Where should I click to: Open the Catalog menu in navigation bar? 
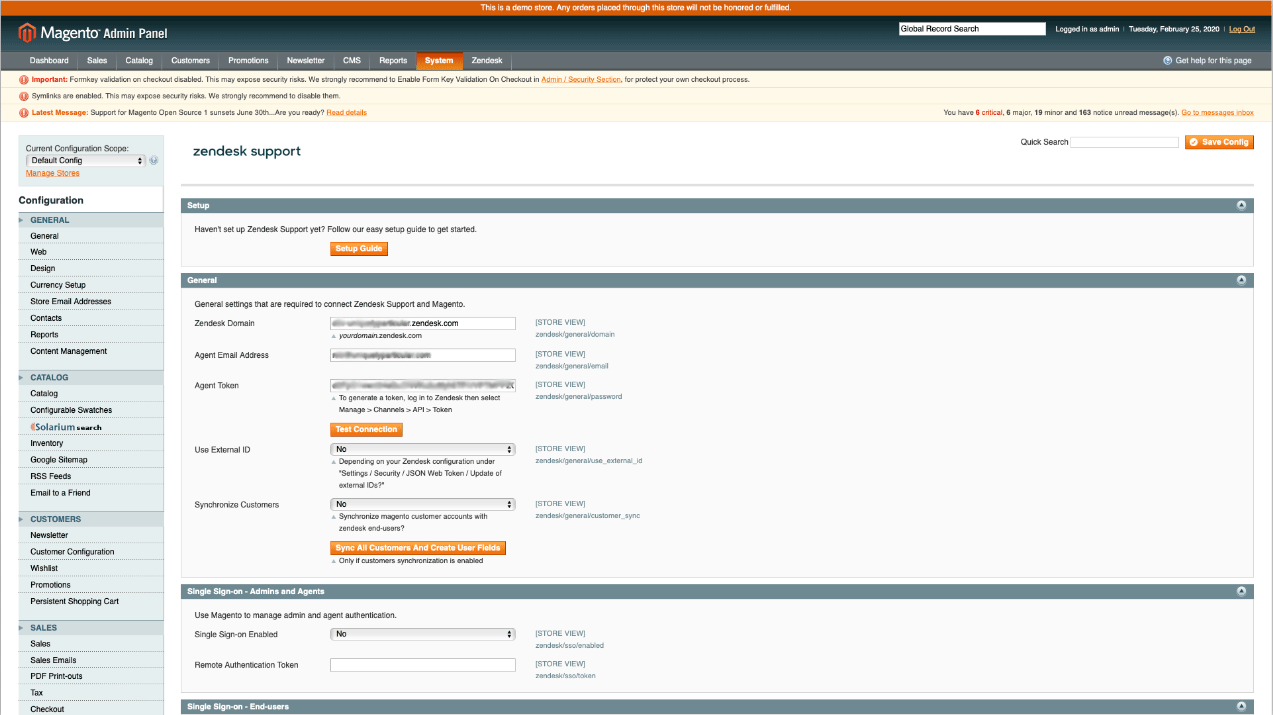[x=139, y=60]
